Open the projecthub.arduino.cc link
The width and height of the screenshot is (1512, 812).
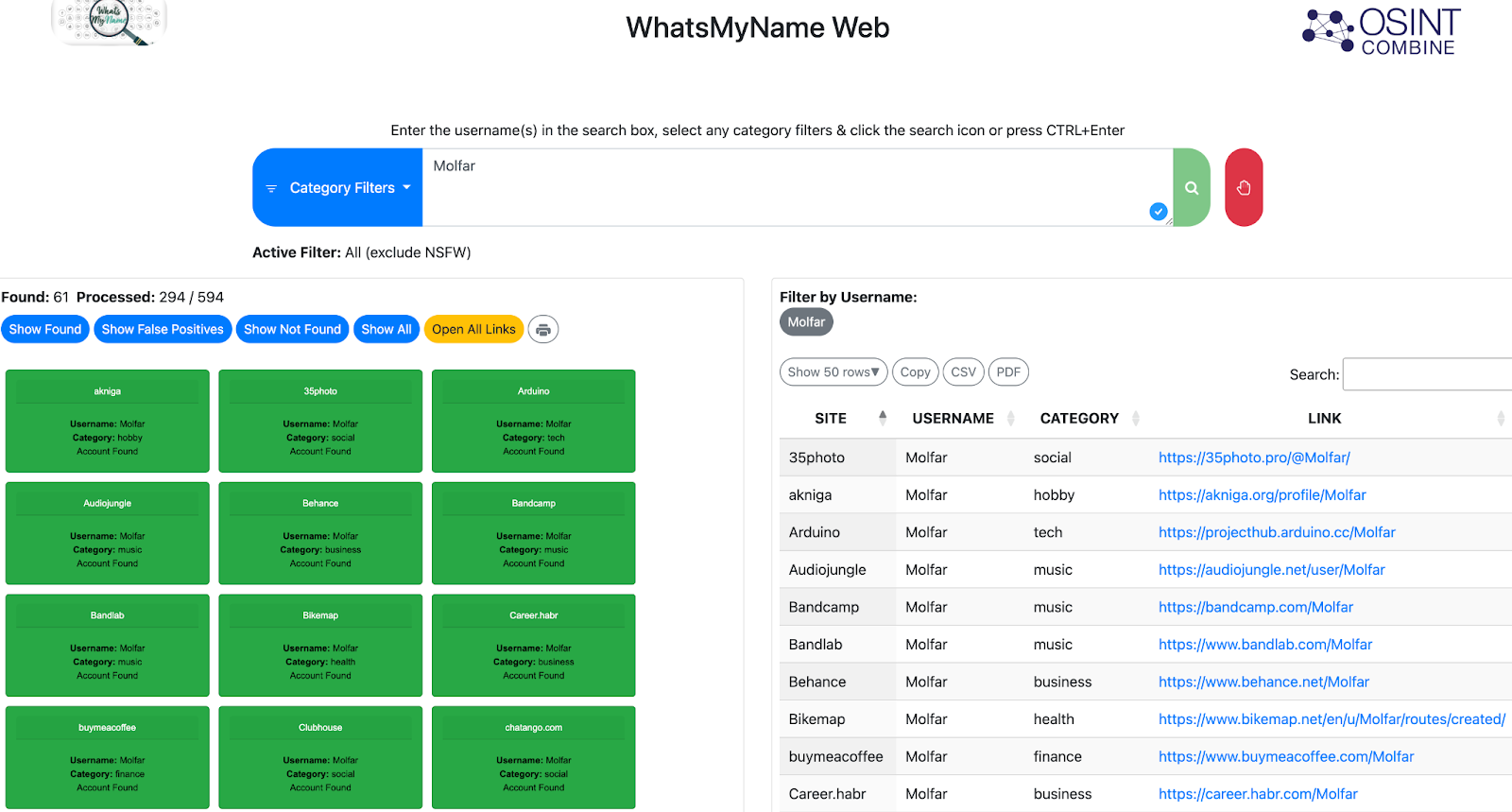pos(1277,532)
